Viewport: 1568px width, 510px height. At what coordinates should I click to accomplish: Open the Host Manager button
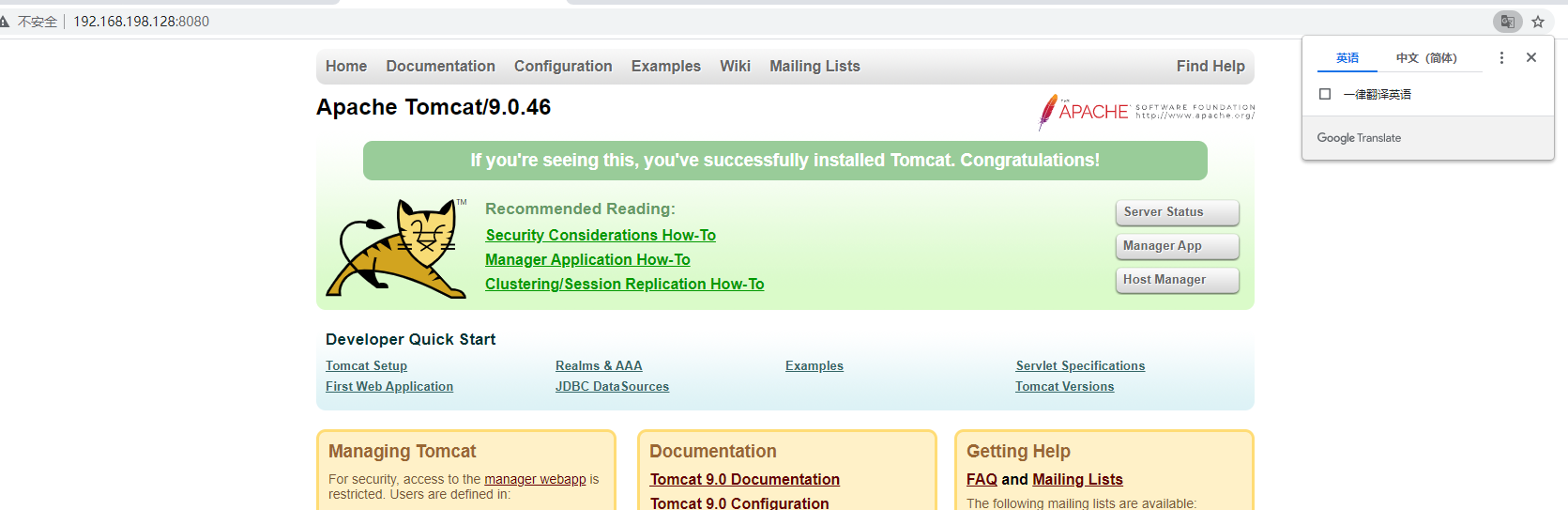pos(1177,280)
